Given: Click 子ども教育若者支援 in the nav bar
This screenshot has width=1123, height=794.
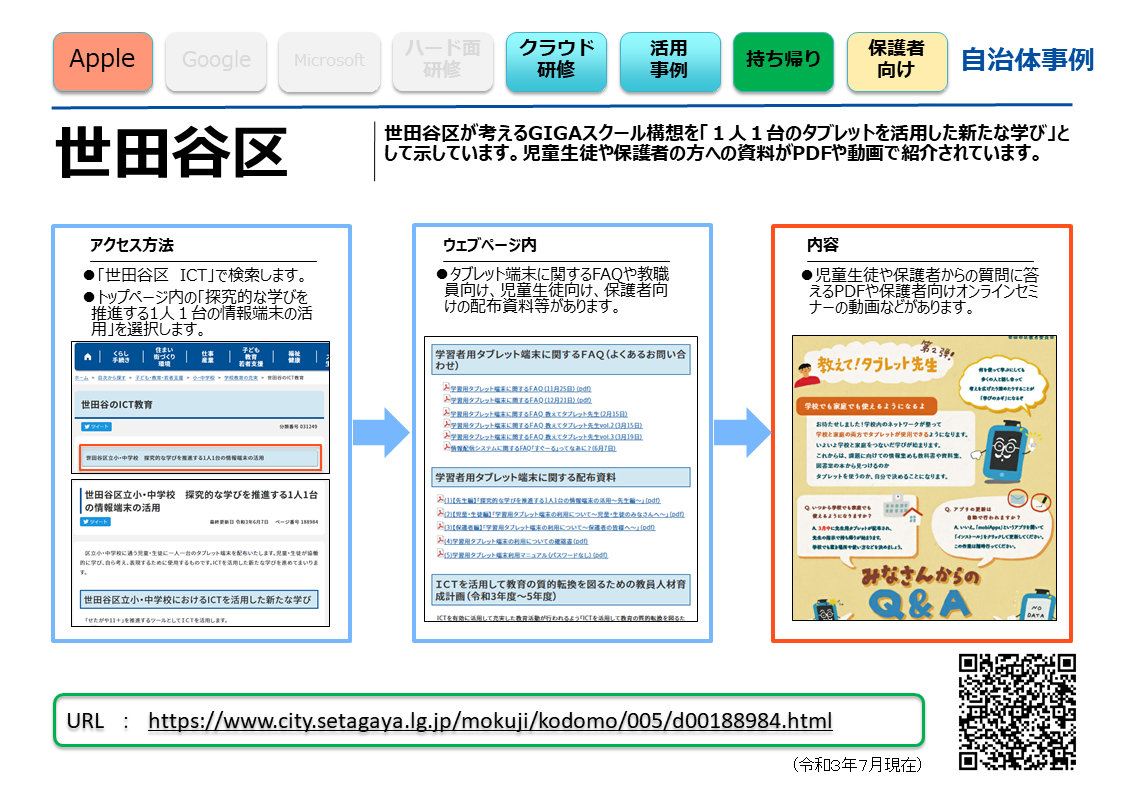Looking at the screenshot, I should (x=251, y=357).
